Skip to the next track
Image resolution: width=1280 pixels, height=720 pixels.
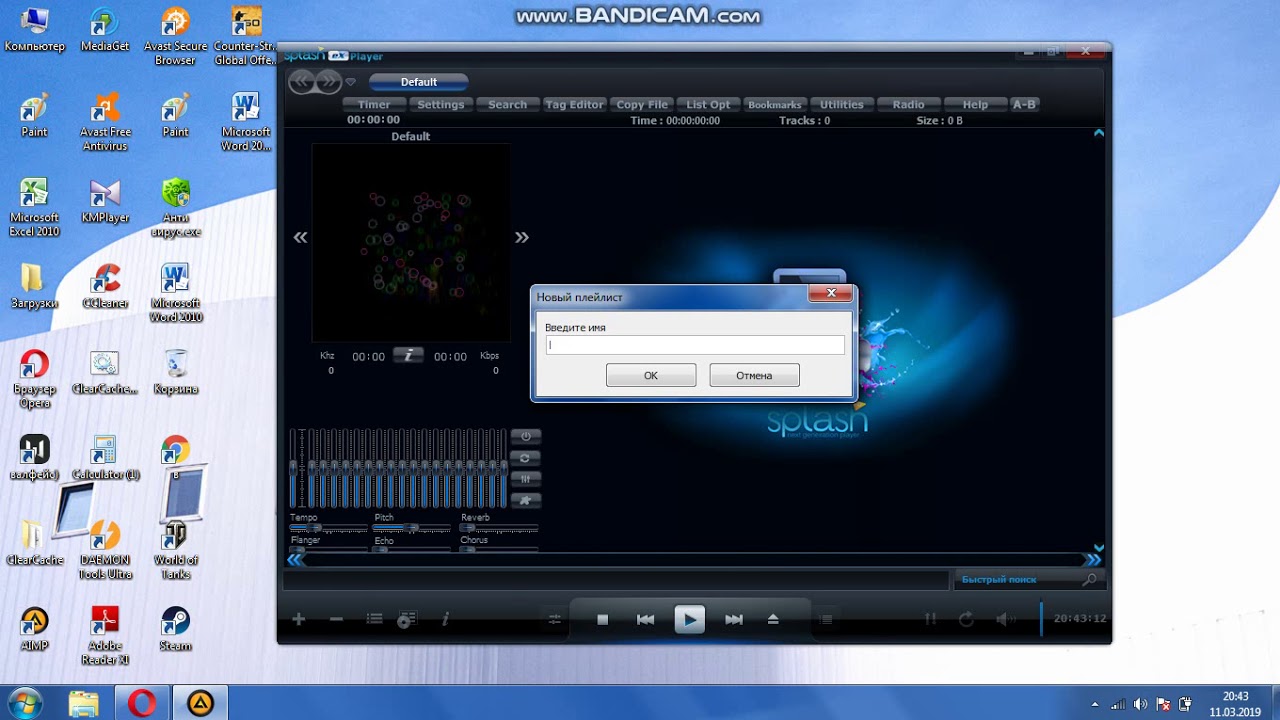[734, 620]
